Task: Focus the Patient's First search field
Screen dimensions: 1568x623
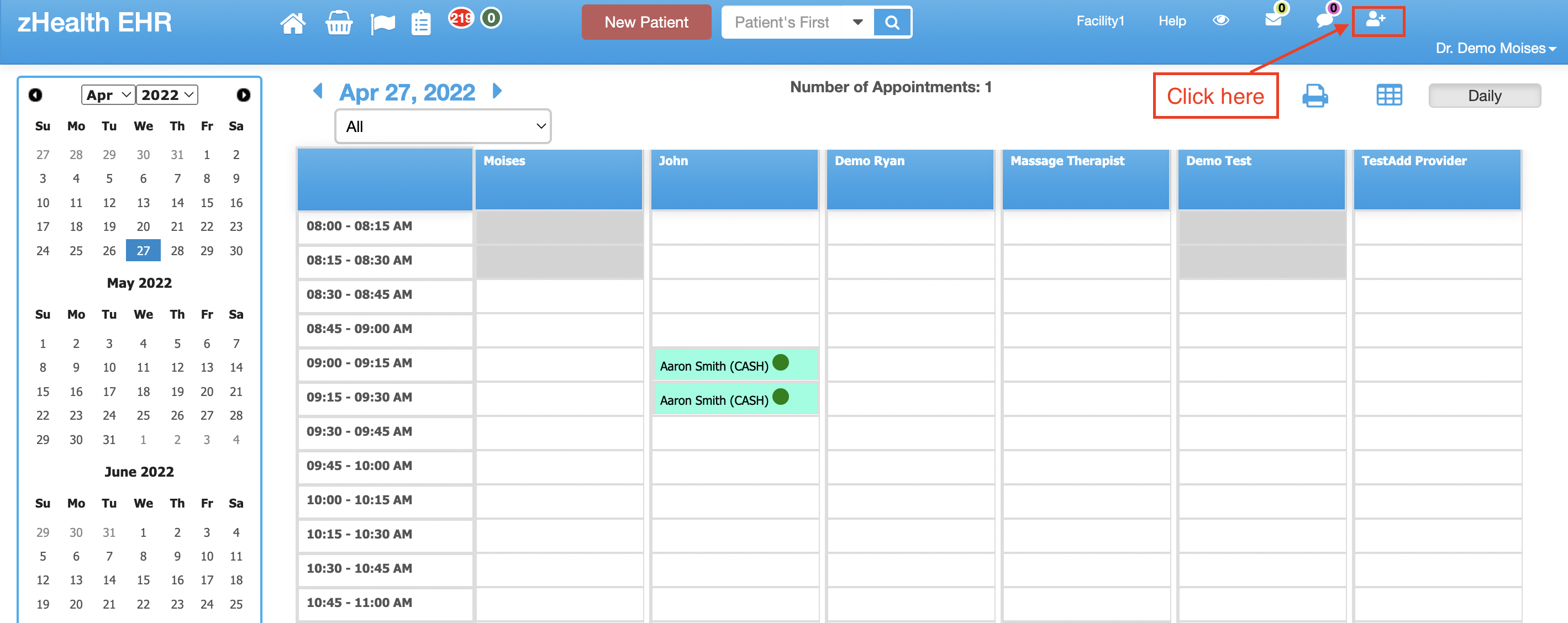Action: (x=783, y=23)
